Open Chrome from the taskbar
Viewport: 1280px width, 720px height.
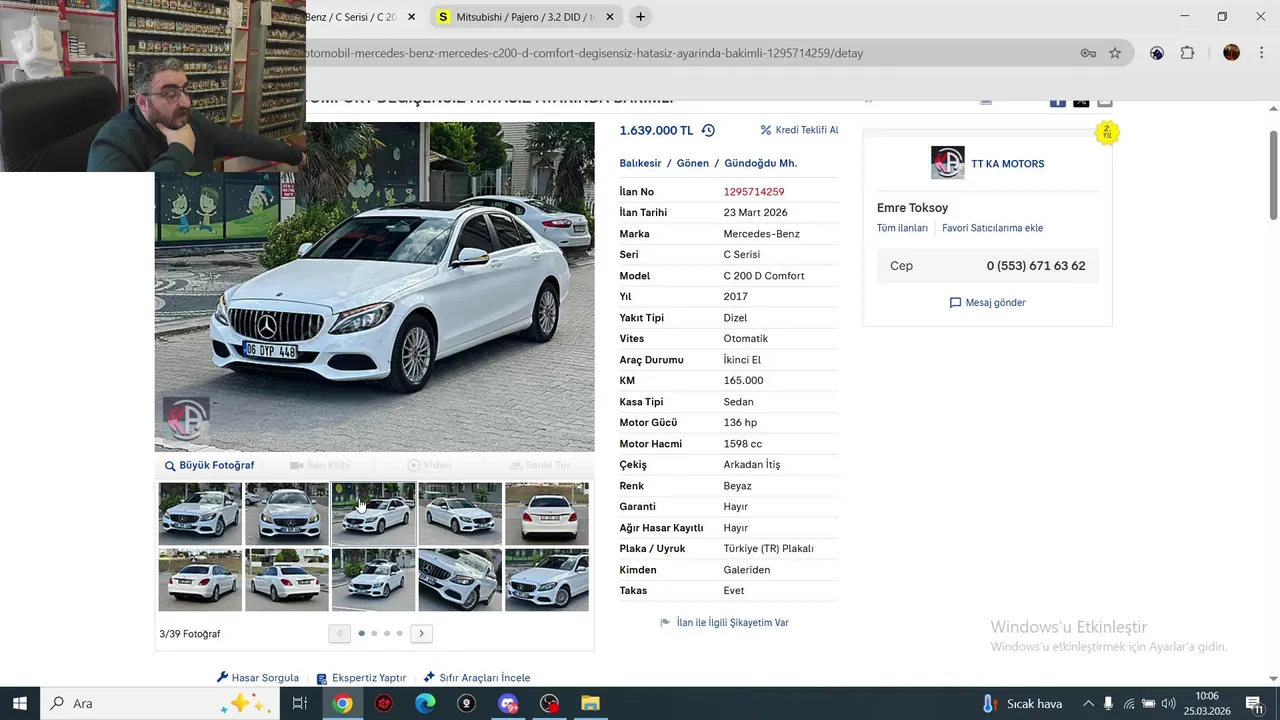342,703
